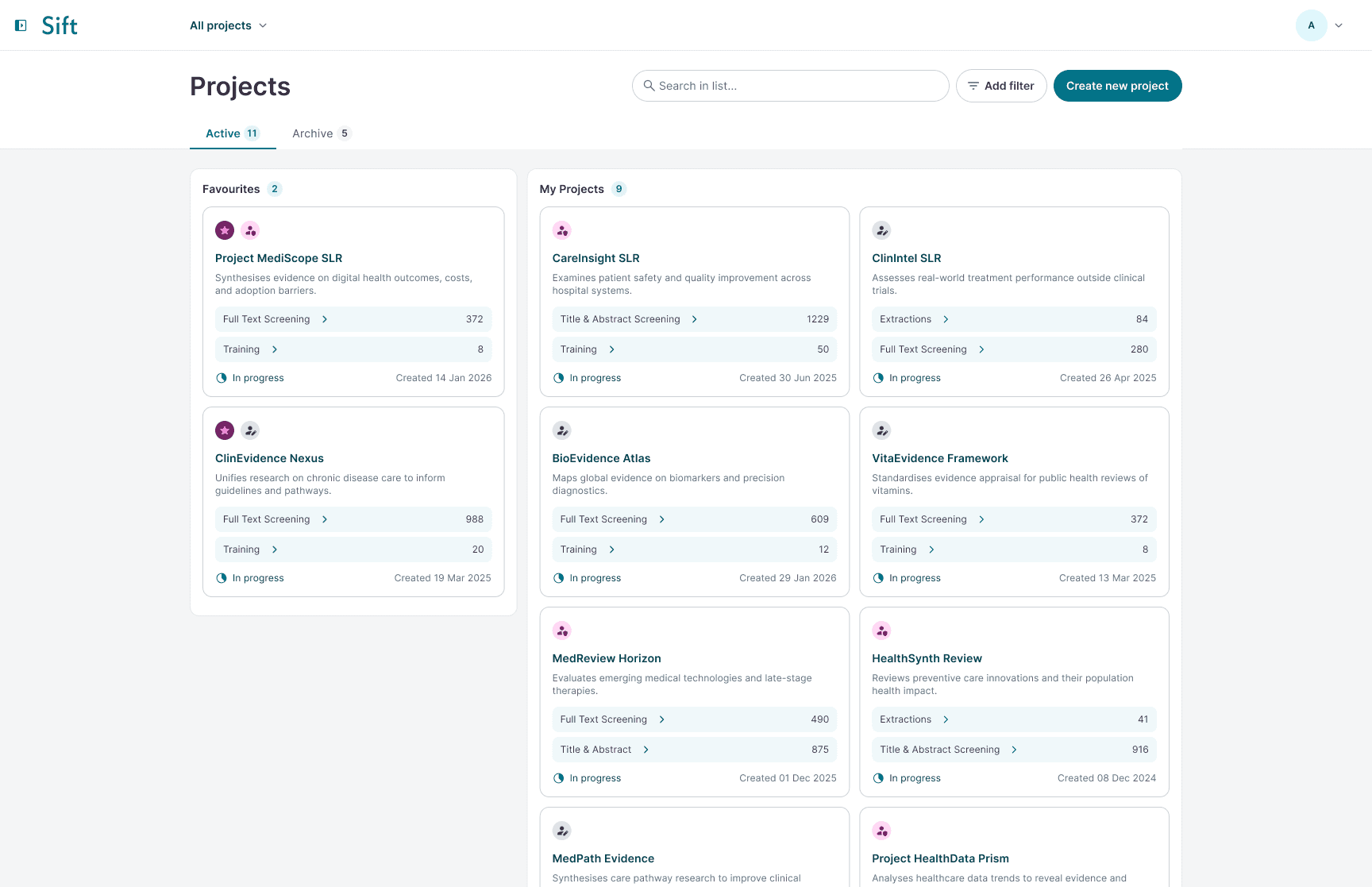This screenshot has width=1372, height=887.
Task: Click Full Text Screening row in ClinIntel SLR
Action: [1014, 349]
